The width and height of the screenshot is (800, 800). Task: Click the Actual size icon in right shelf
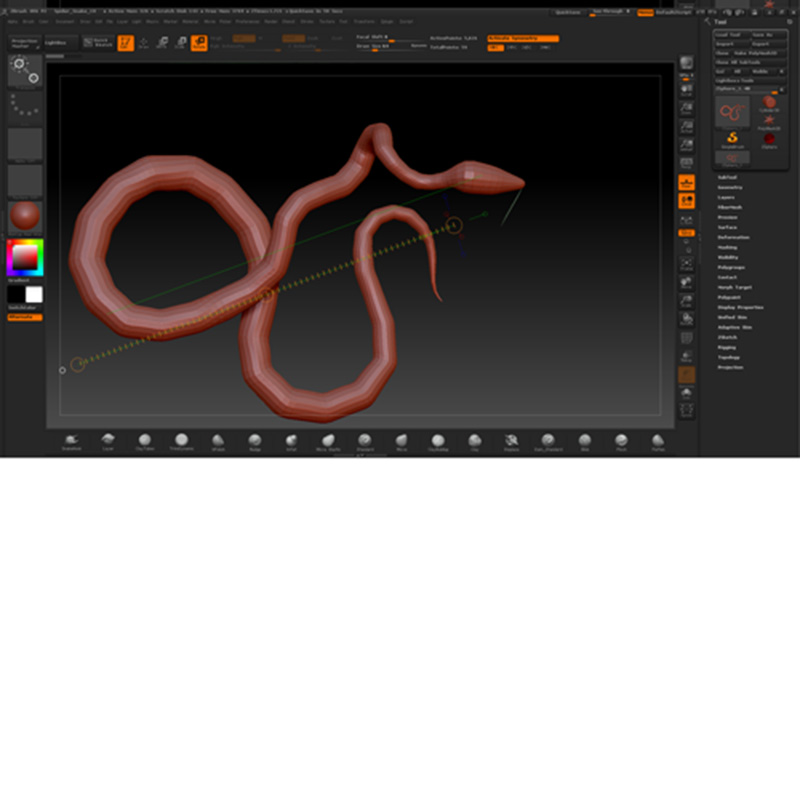pyautogui.click(x=686, y=127)
